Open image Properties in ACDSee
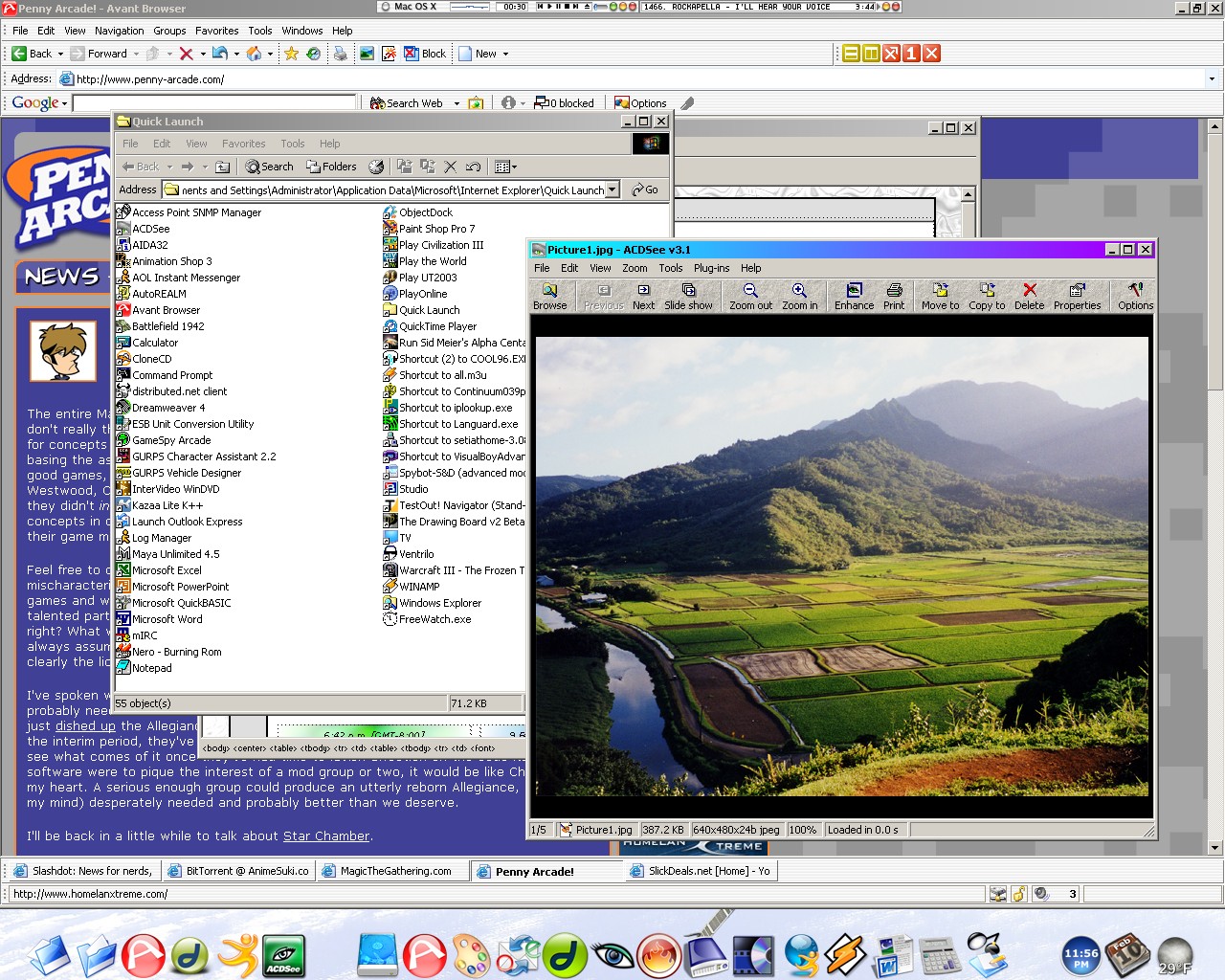 click(x=1077, y=297)
